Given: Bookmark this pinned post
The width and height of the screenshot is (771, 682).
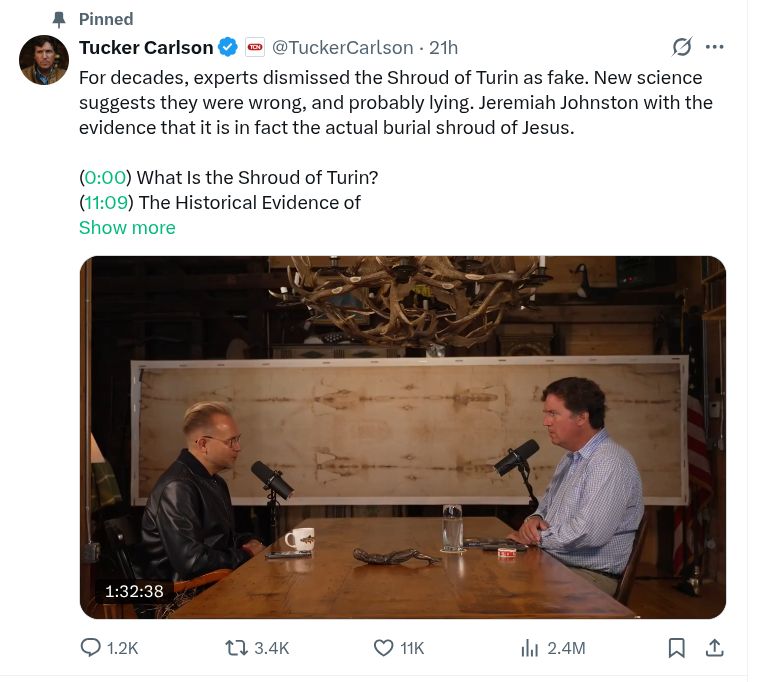Looking at the screenshot, I should tap(677, 648).
